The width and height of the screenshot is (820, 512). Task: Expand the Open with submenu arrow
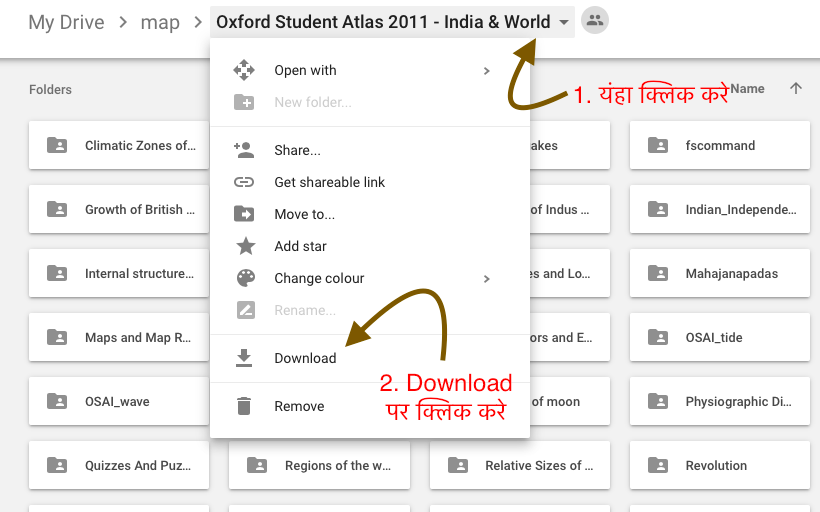[486, 71]
